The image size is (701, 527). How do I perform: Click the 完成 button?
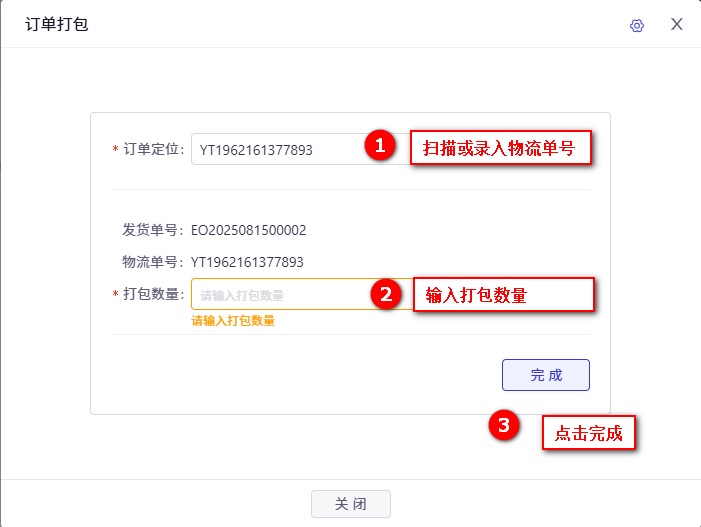pyautogui.click(x=546, y=375)
